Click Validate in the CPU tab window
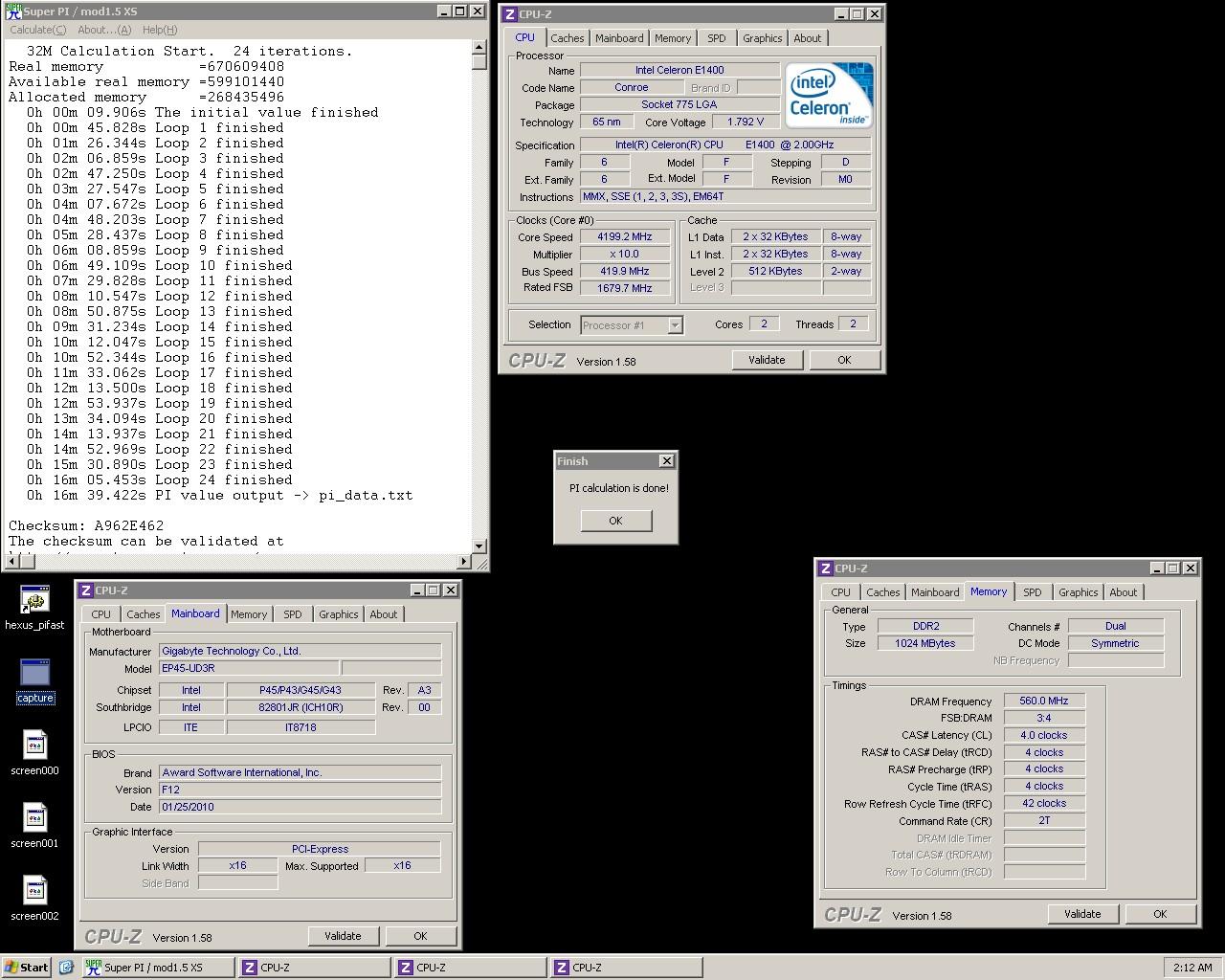 tap(767, 360)
